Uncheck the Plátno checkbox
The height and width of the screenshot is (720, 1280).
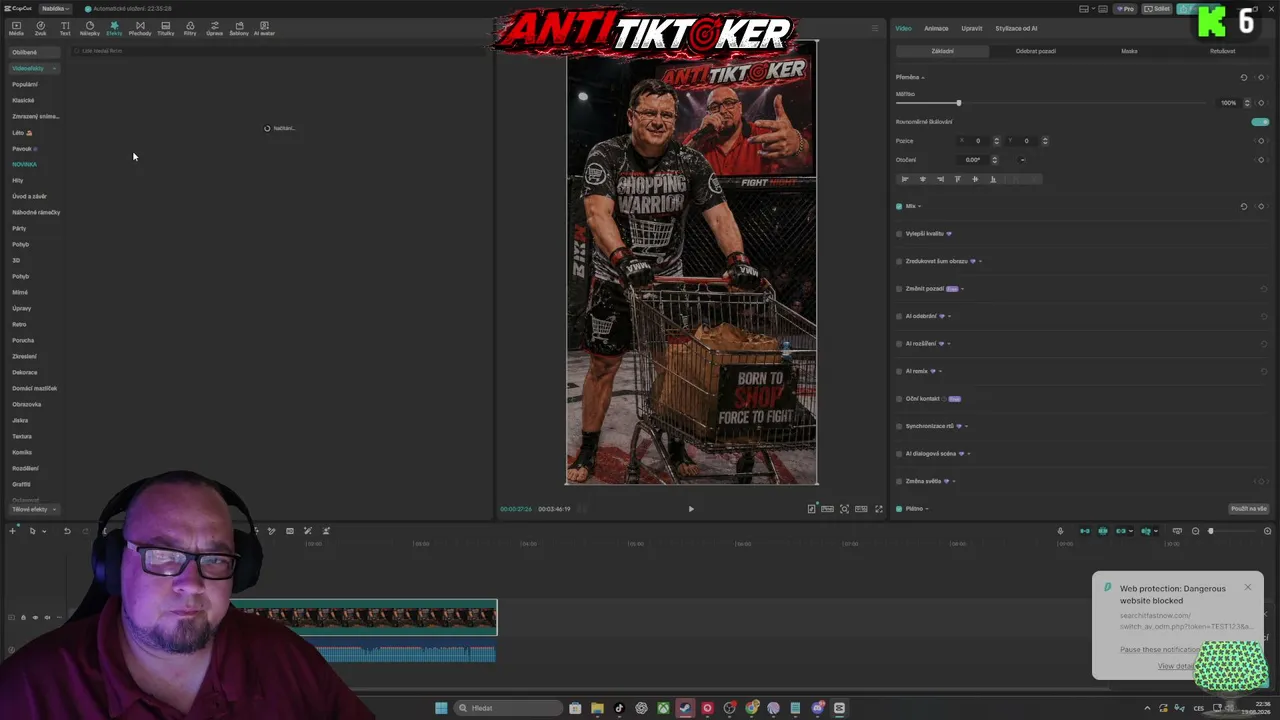click(899, 509)
